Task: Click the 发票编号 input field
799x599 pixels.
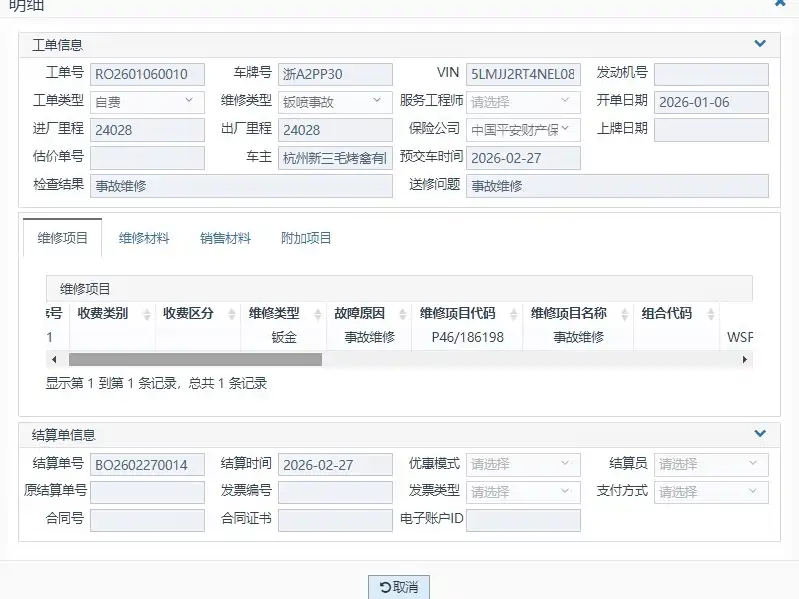Action: click(x=335, y=492)
